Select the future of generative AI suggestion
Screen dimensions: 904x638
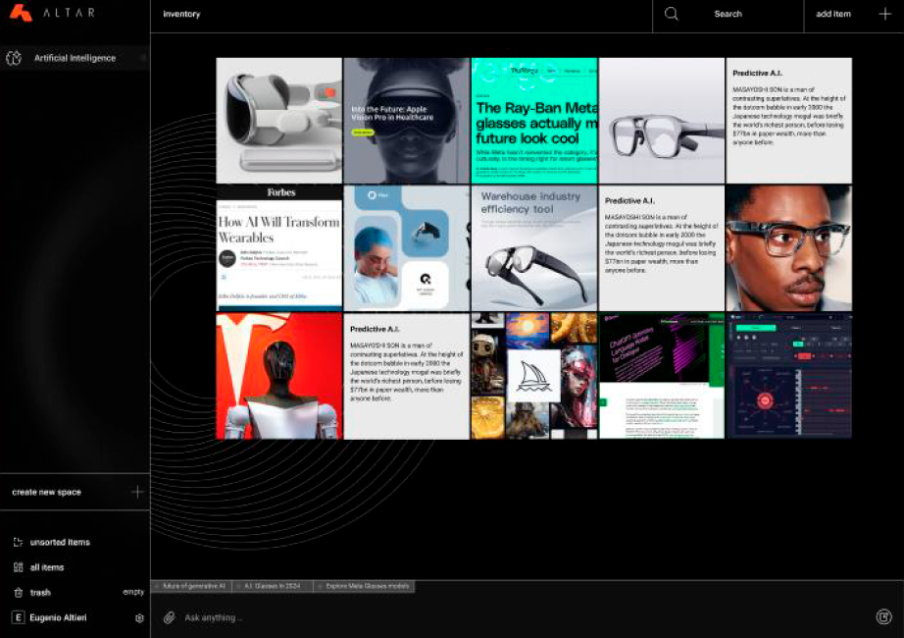[x=192, y=586]
